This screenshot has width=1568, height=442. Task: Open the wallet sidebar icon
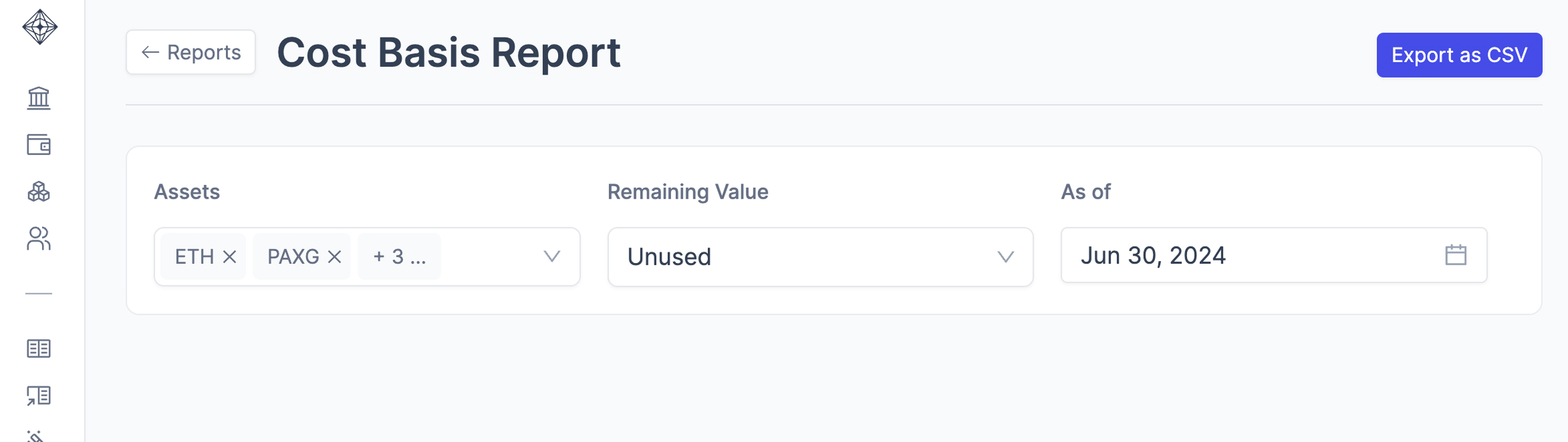[x=39, y=145]
